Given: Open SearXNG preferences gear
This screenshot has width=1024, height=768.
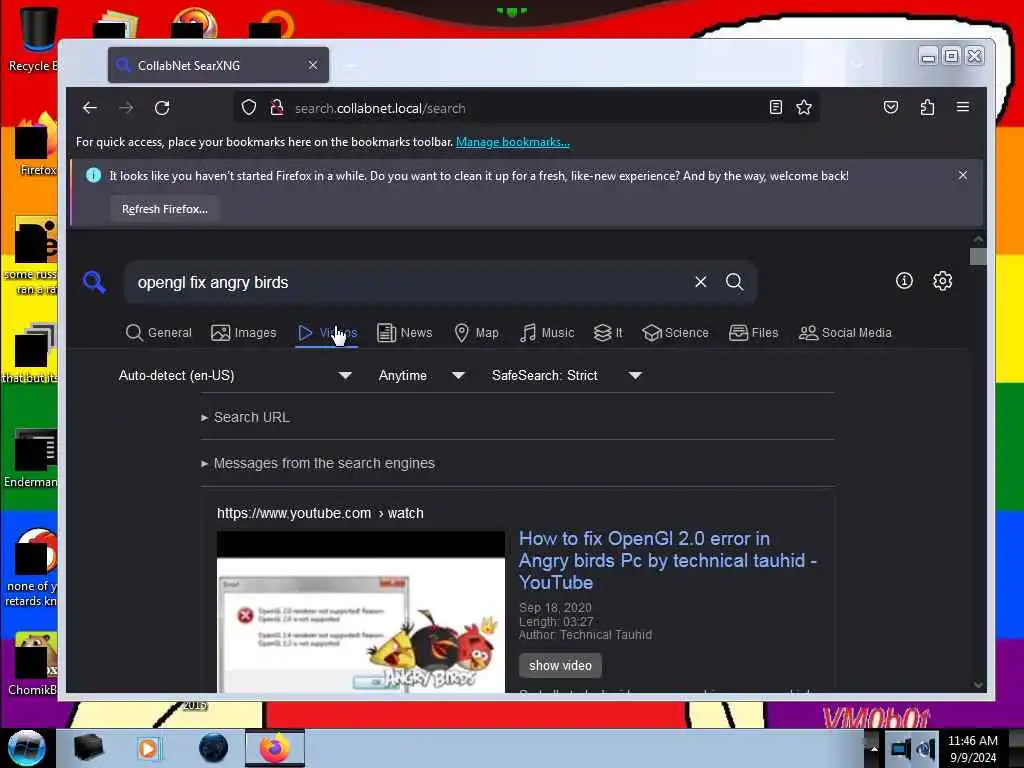Looking at the screenshot, I should (x=942, y=281).
